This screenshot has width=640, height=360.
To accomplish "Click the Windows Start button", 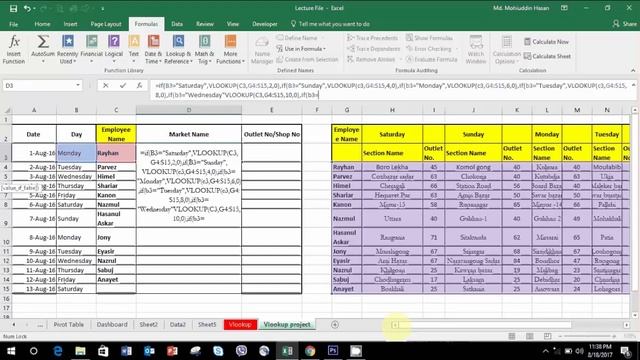I will (x=11, y=351).
